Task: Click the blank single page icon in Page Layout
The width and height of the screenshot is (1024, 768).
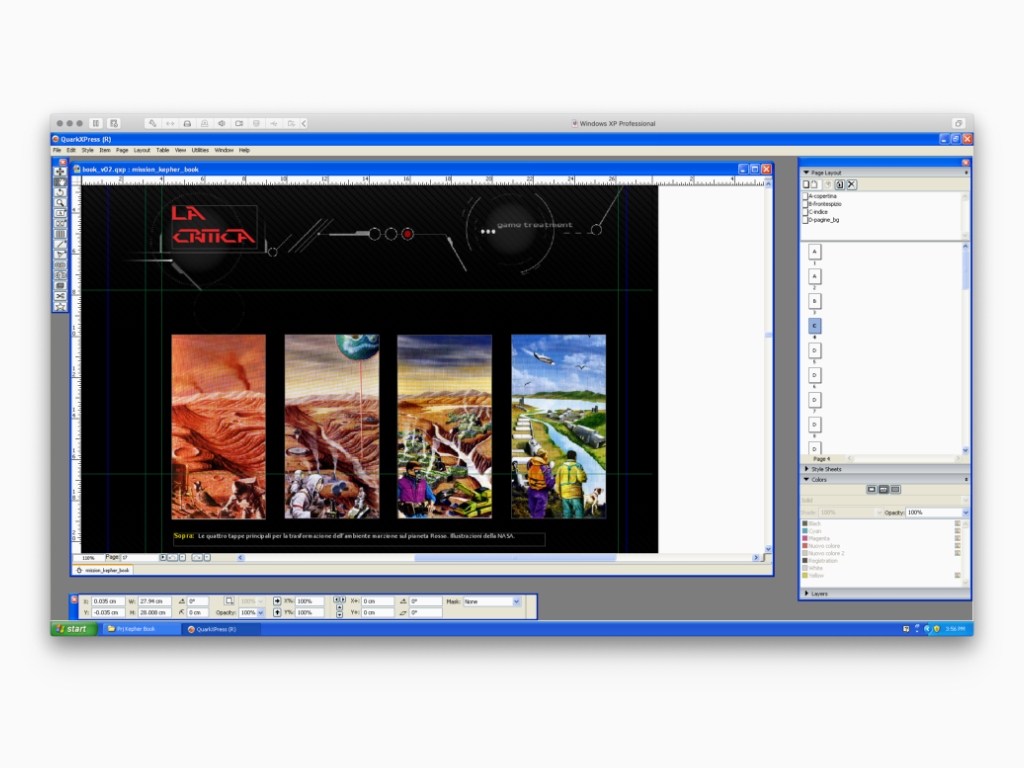Action: tap(806, 185)
